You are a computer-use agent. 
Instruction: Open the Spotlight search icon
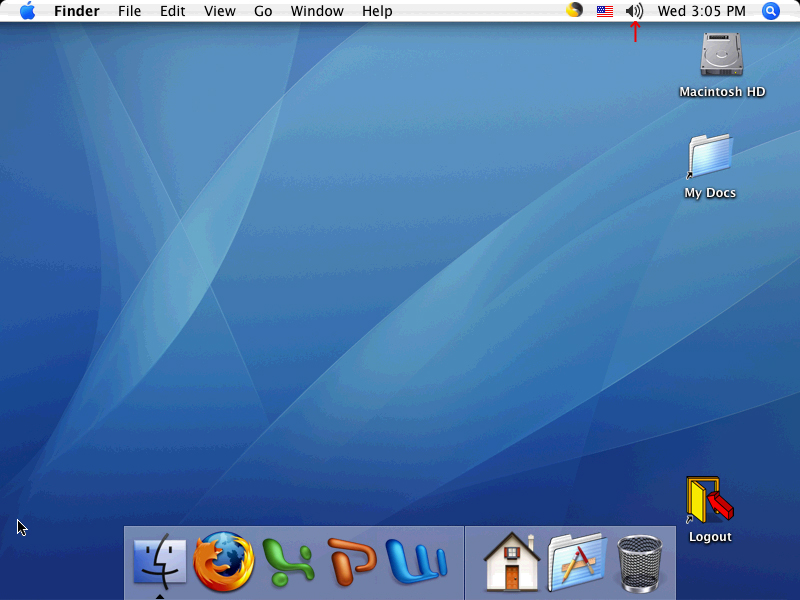[x=771, y=11]
